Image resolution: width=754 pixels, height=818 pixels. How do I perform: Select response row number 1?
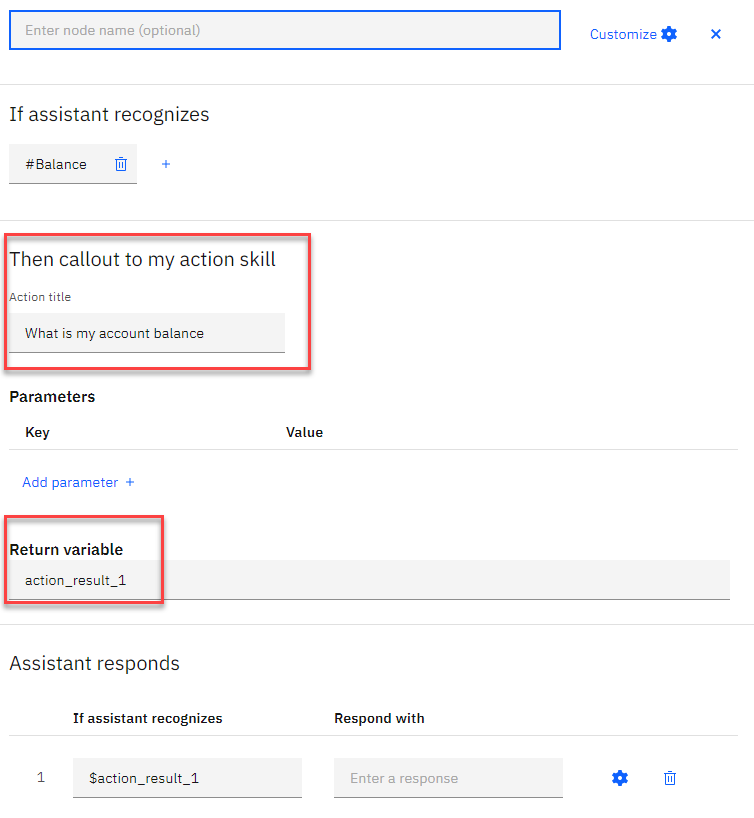pos(41,778)
